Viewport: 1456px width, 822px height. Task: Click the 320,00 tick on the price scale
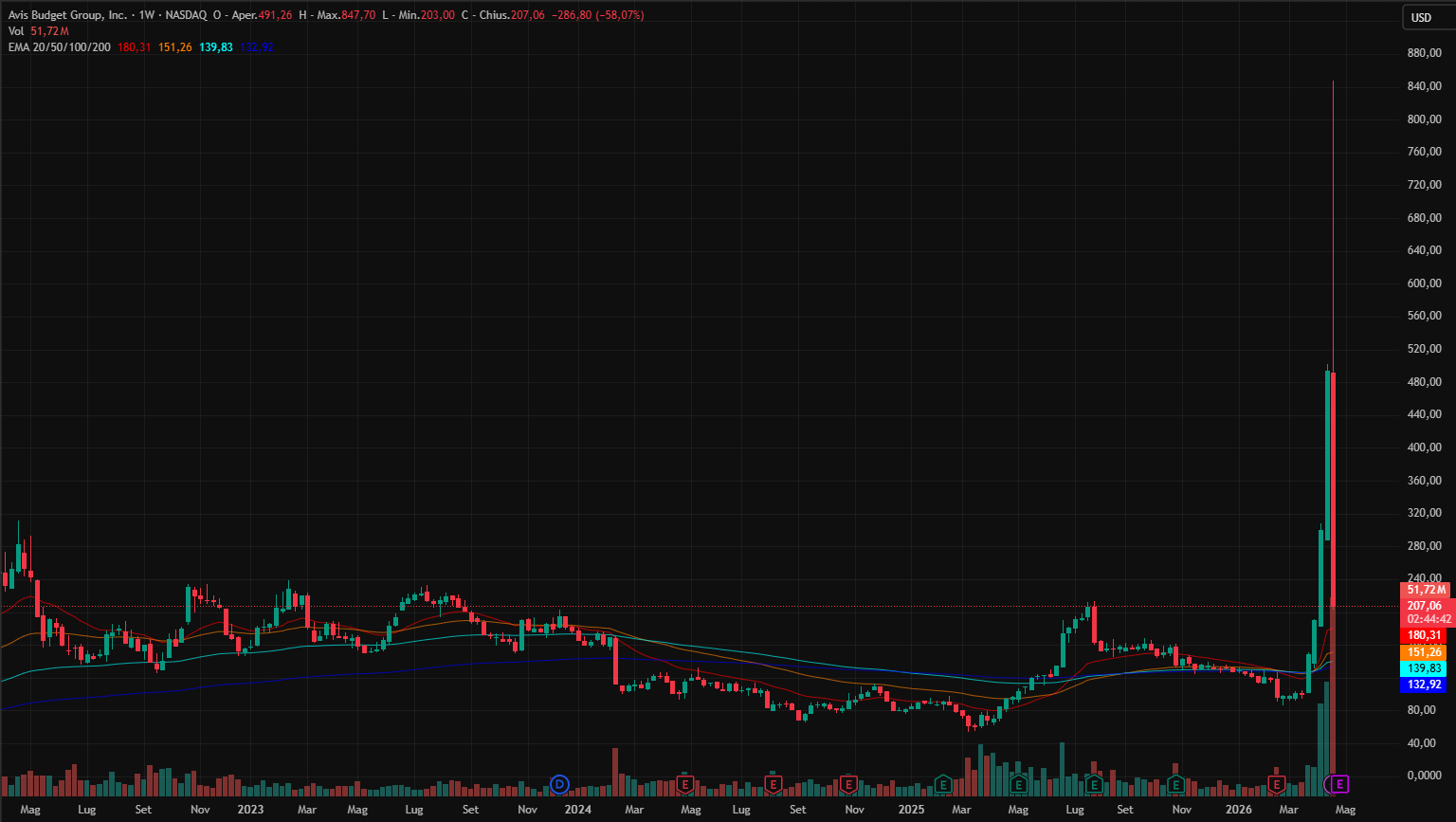[1425, 513]
